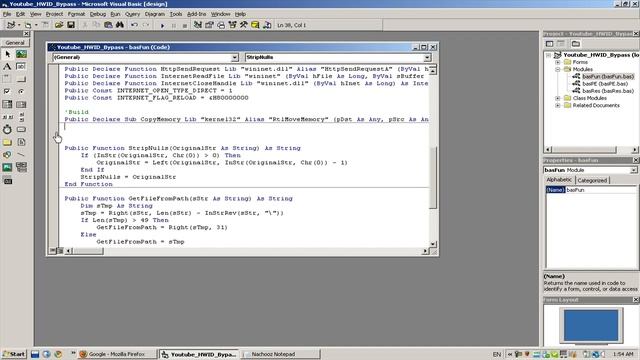The image size is (640, 360).
Task: Click the Add Form toolbar icon
Action: (28, 25)
